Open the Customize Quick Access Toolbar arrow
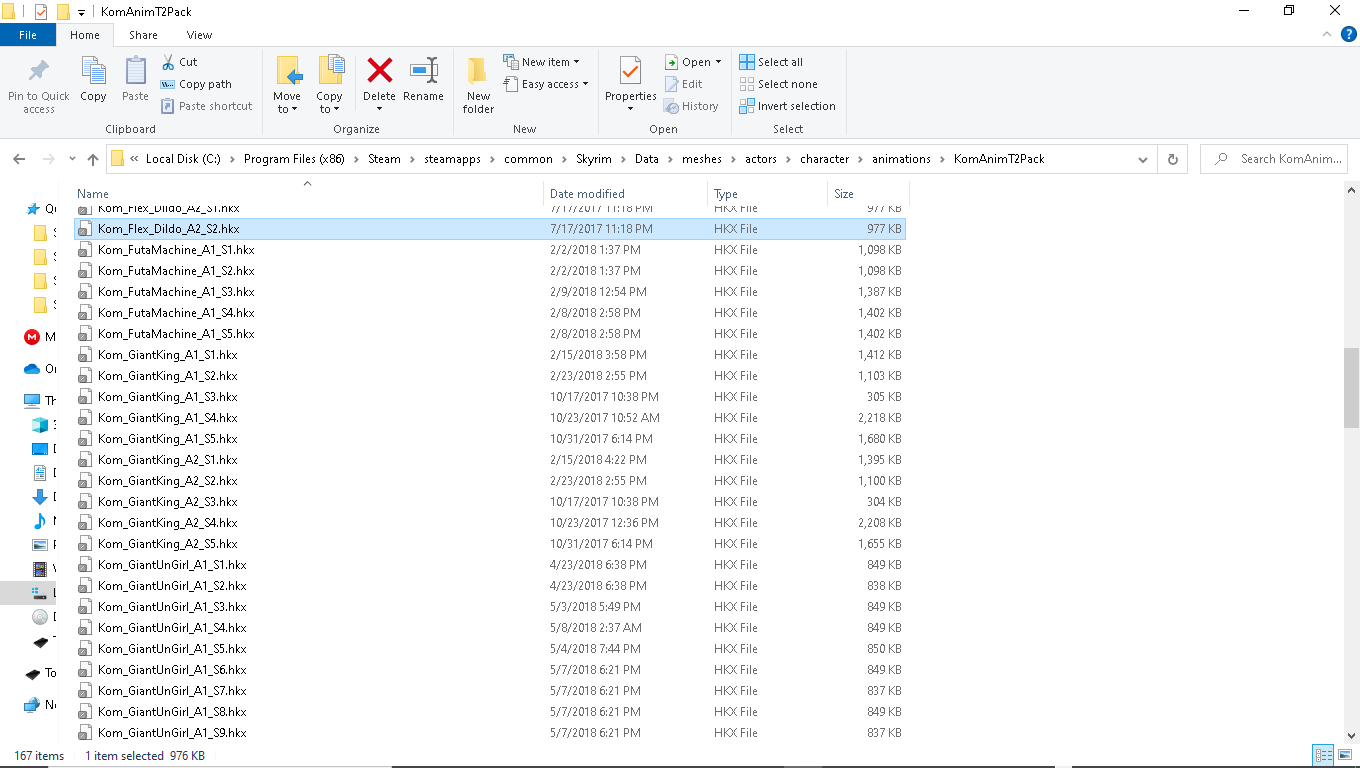The width and height of the screenshot is (1360, 768). tap(81, 12)
